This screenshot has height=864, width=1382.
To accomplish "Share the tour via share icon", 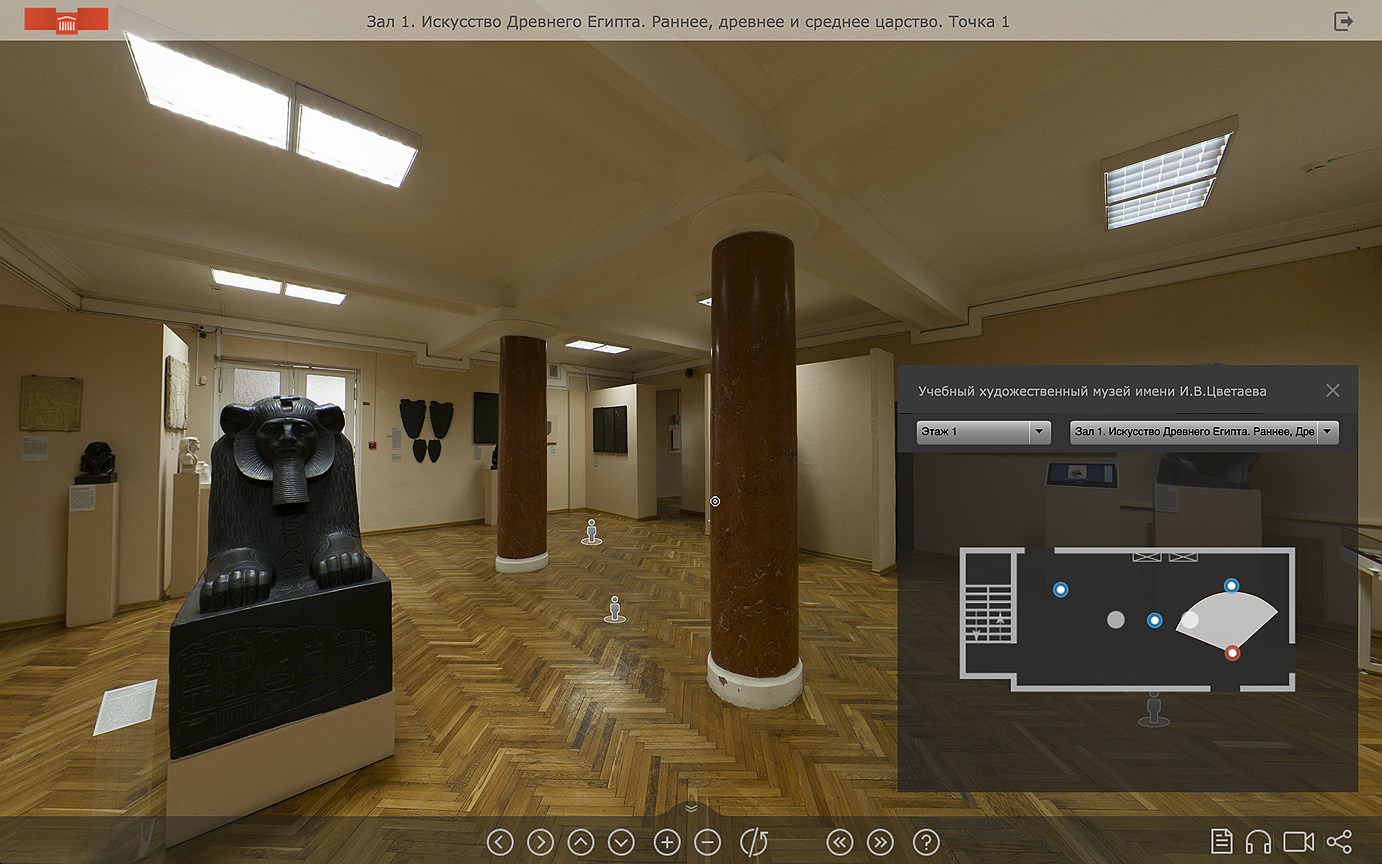I will [x=1339, y=842].
